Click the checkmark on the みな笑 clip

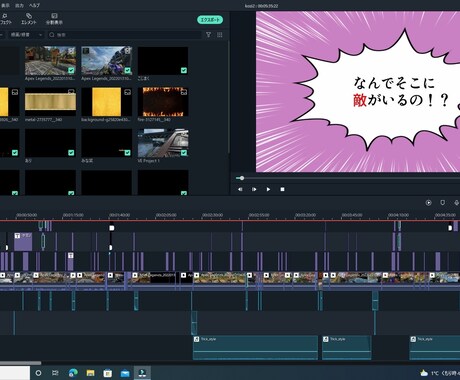pos(127,153)
